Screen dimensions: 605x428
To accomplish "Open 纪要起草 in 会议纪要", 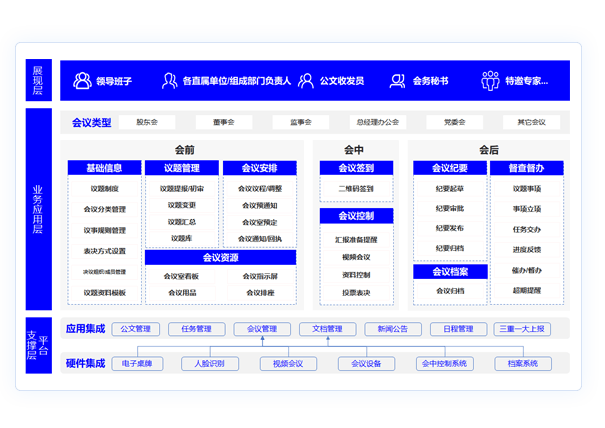I will coord(450,188).
